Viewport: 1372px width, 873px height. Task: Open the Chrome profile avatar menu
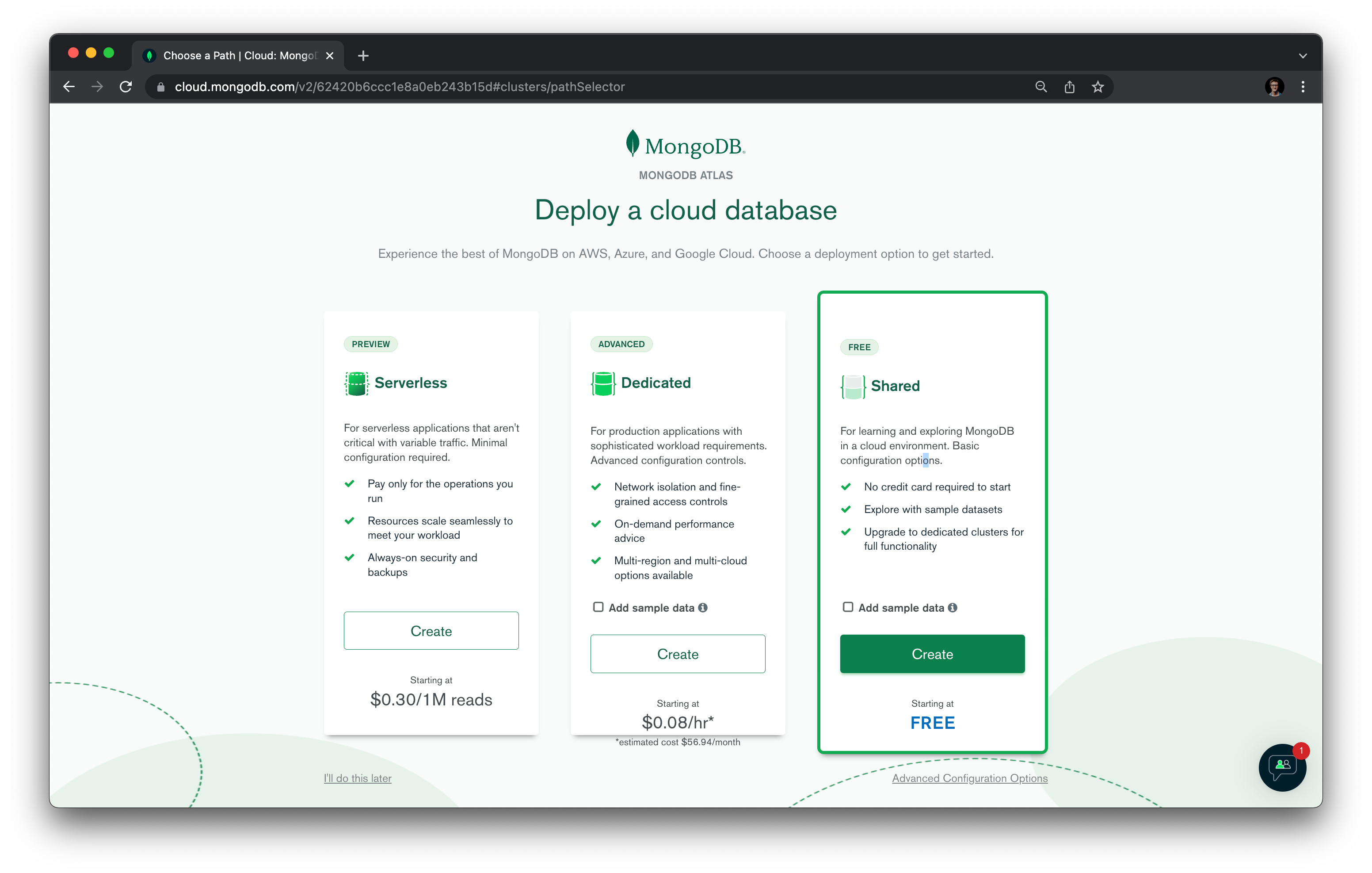[x=1274, y=87]
